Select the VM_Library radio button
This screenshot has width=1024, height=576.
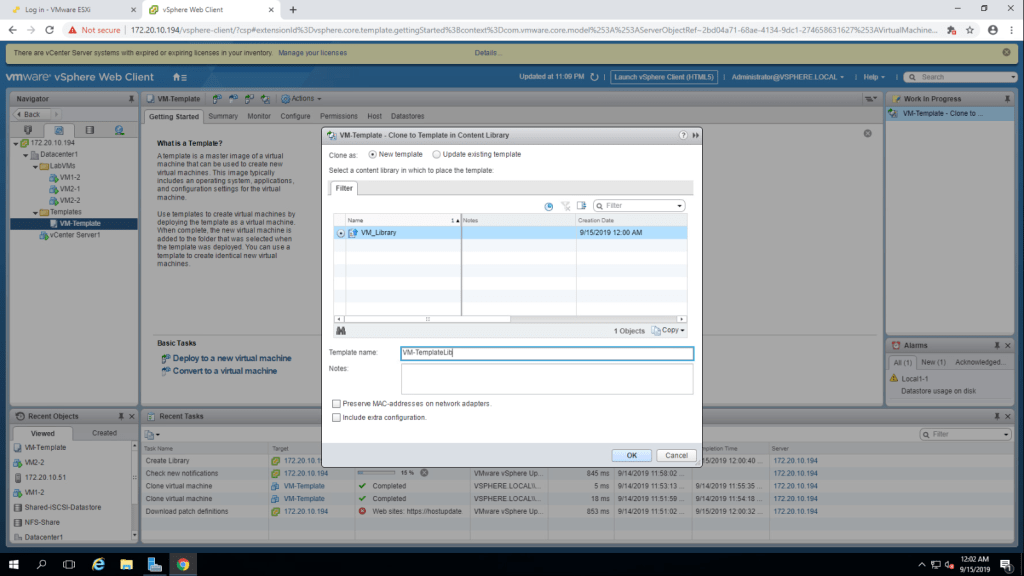[341, 232]
